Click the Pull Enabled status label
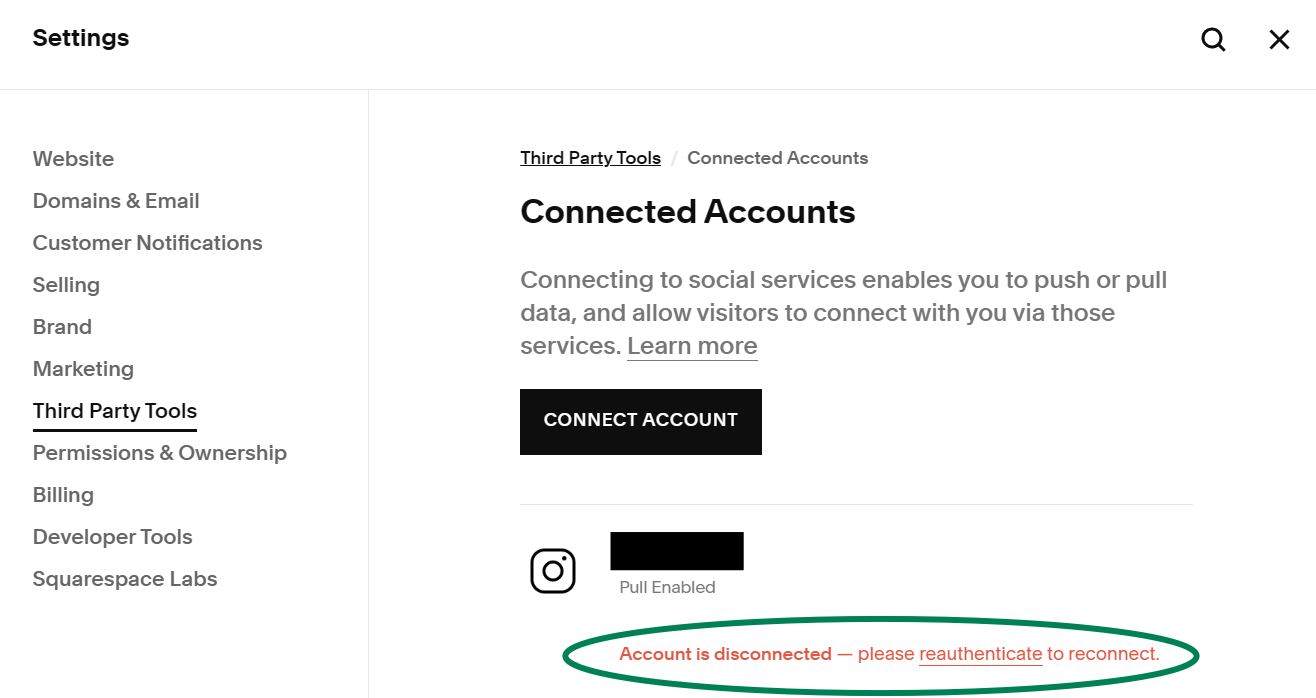Viewport: 1316px width, 698px height. click(667, 587)
